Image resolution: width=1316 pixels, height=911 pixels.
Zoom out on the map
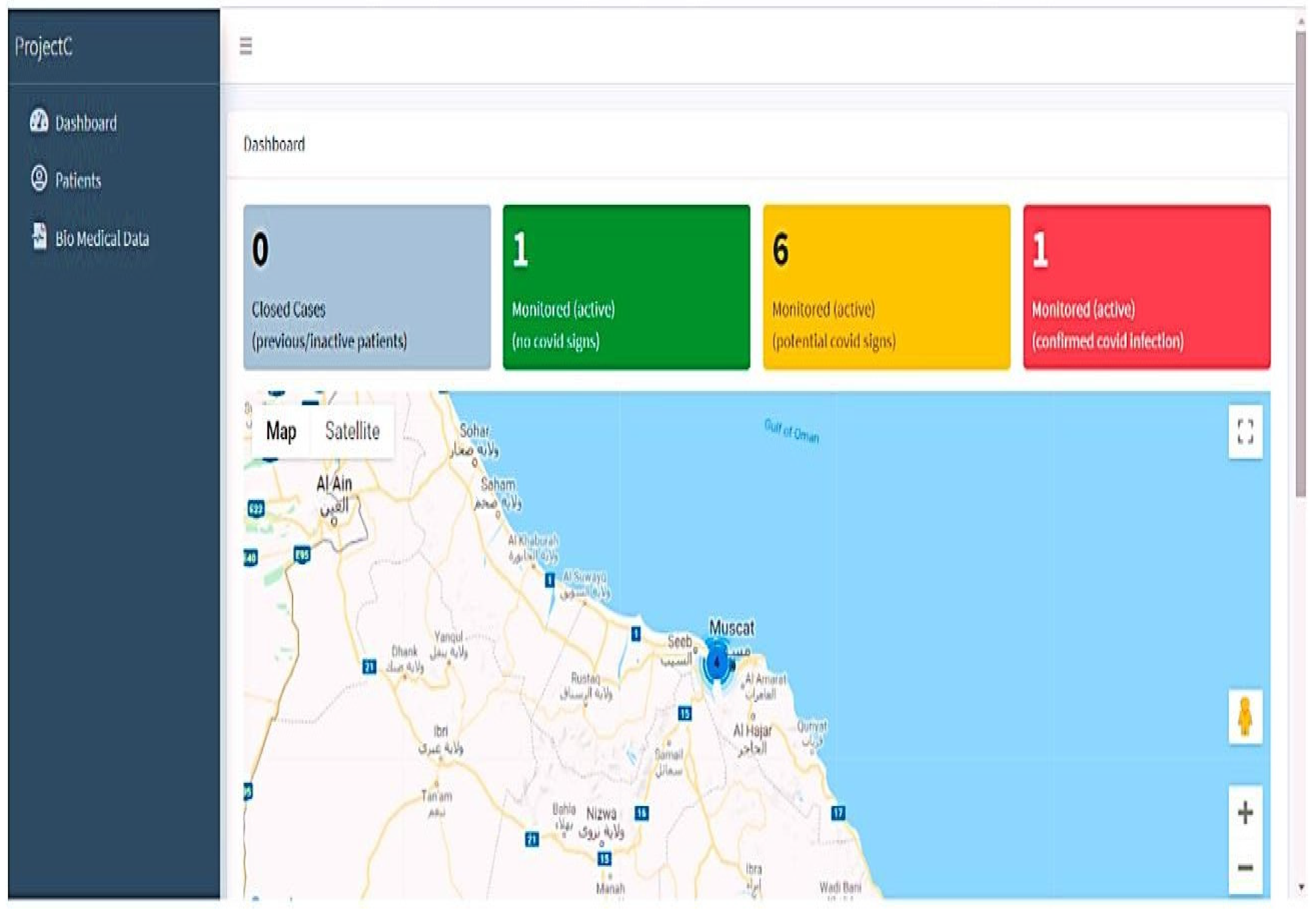tap(1245, 868)
